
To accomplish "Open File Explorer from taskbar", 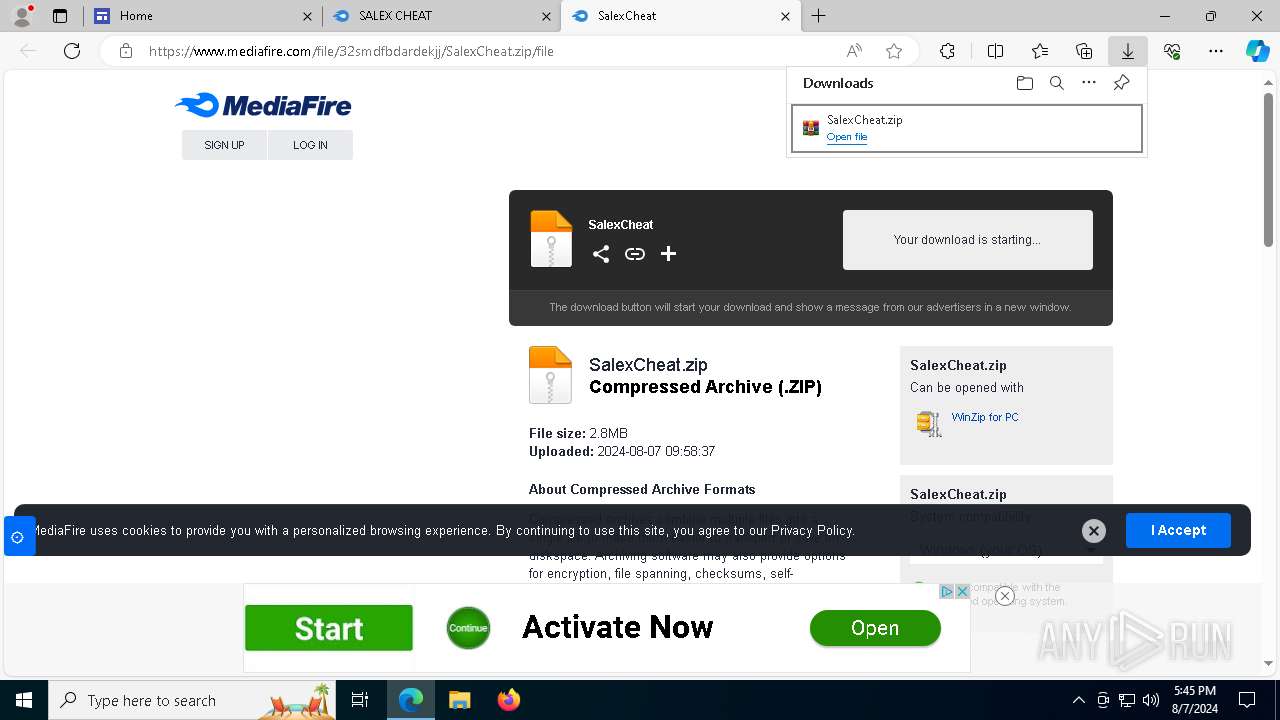I will pyautogui.click(x=459, y=700).
